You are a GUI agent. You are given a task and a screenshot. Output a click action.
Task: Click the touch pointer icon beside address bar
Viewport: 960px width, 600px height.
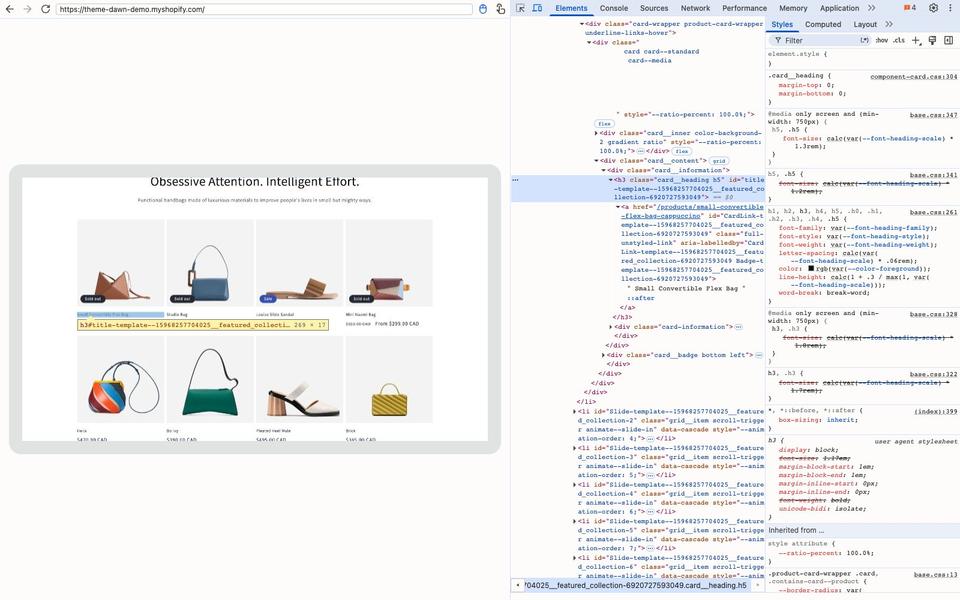(x=500, y=9)
